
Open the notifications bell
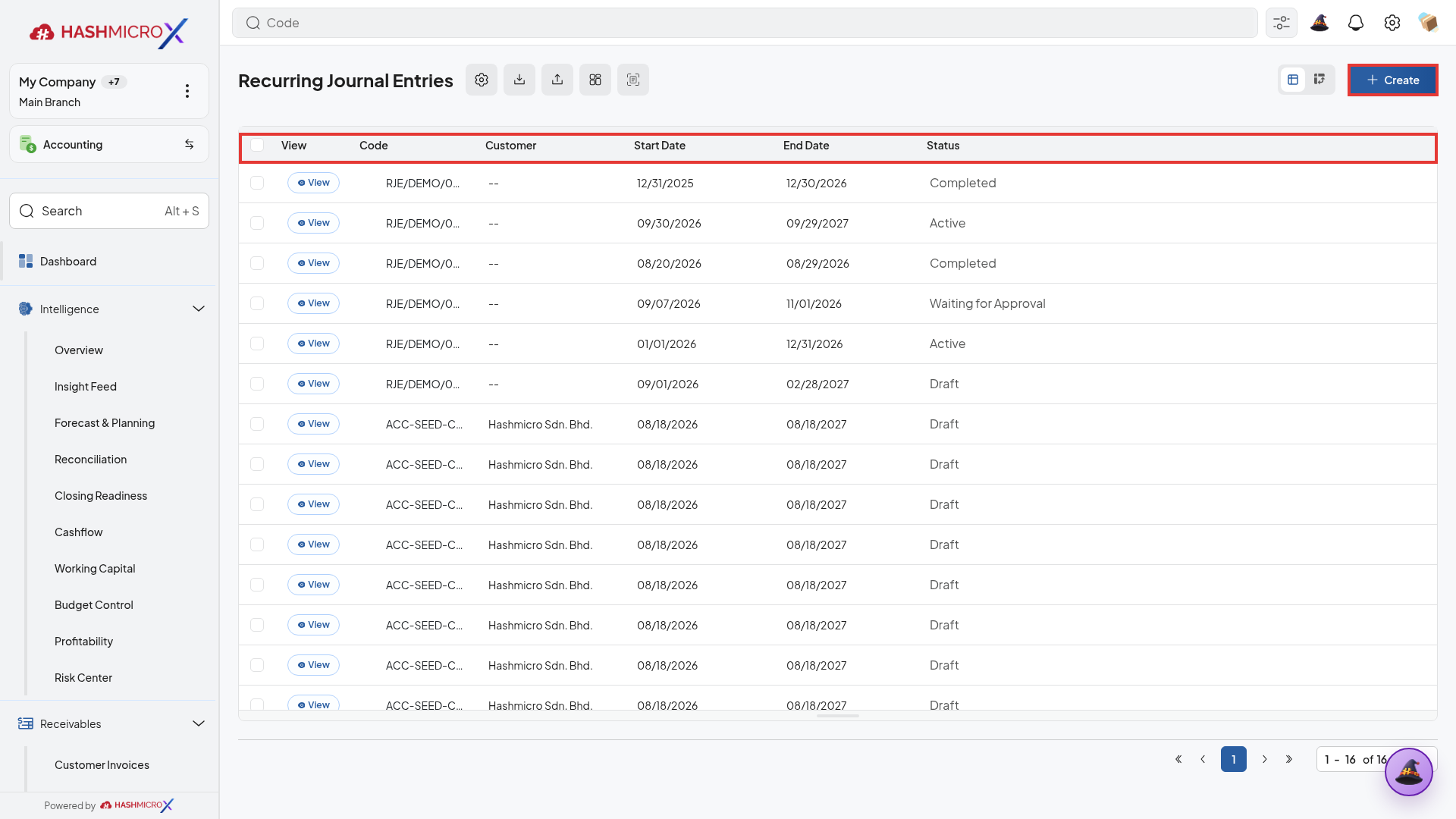point(1356,23)
